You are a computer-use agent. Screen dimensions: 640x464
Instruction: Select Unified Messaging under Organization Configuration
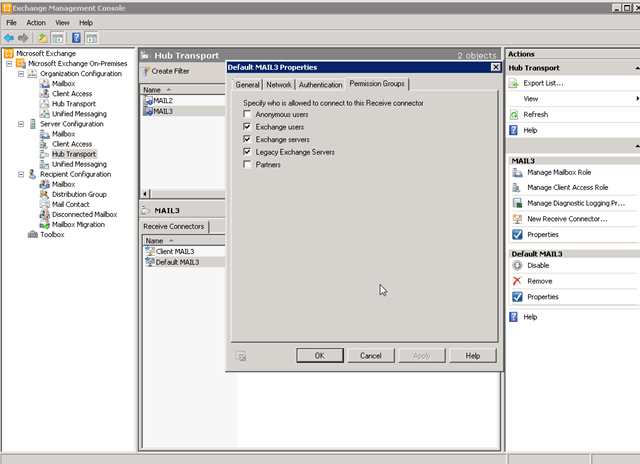(79, 114)
